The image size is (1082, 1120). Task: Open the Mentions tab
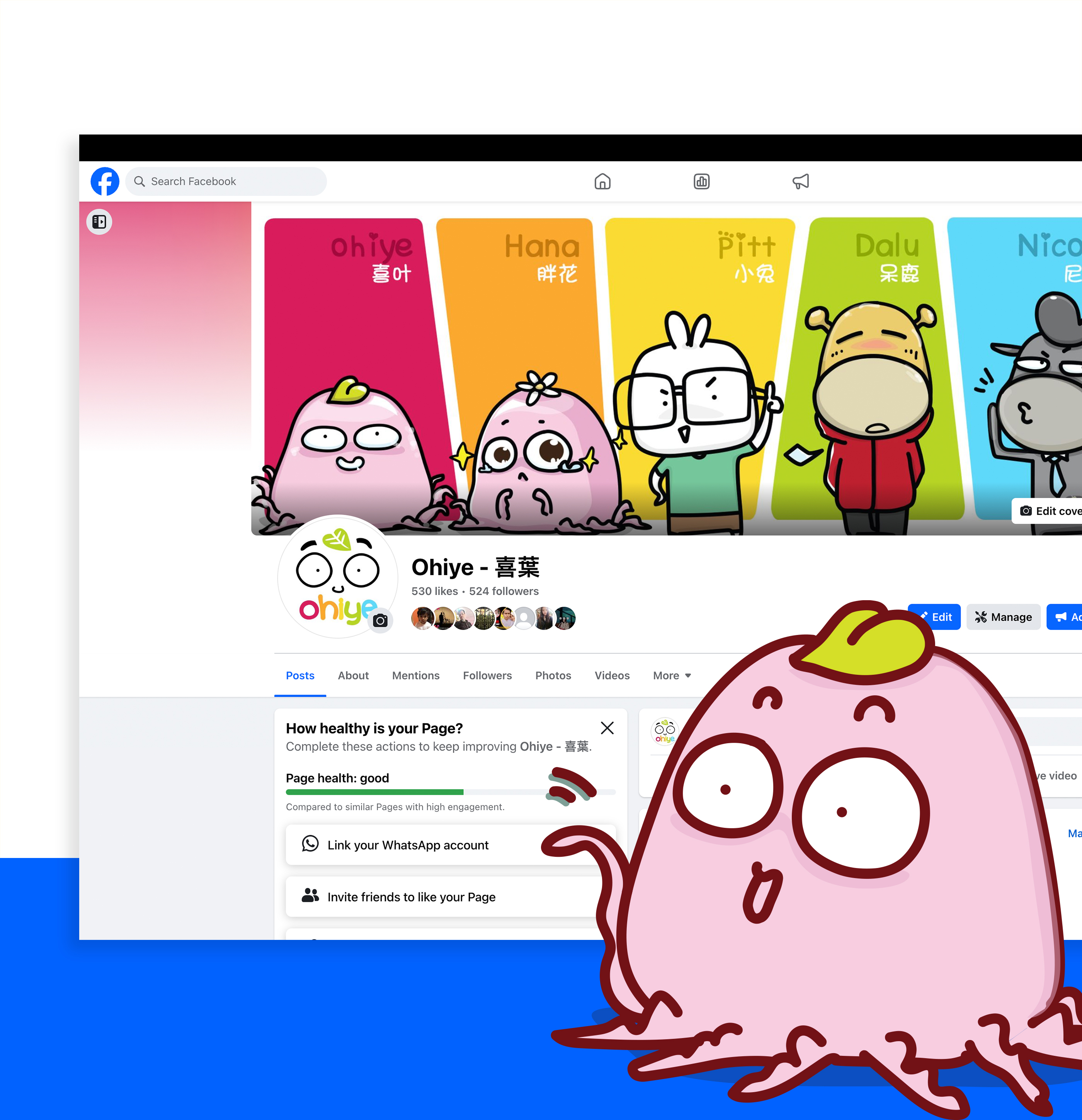tap(415, 676)
